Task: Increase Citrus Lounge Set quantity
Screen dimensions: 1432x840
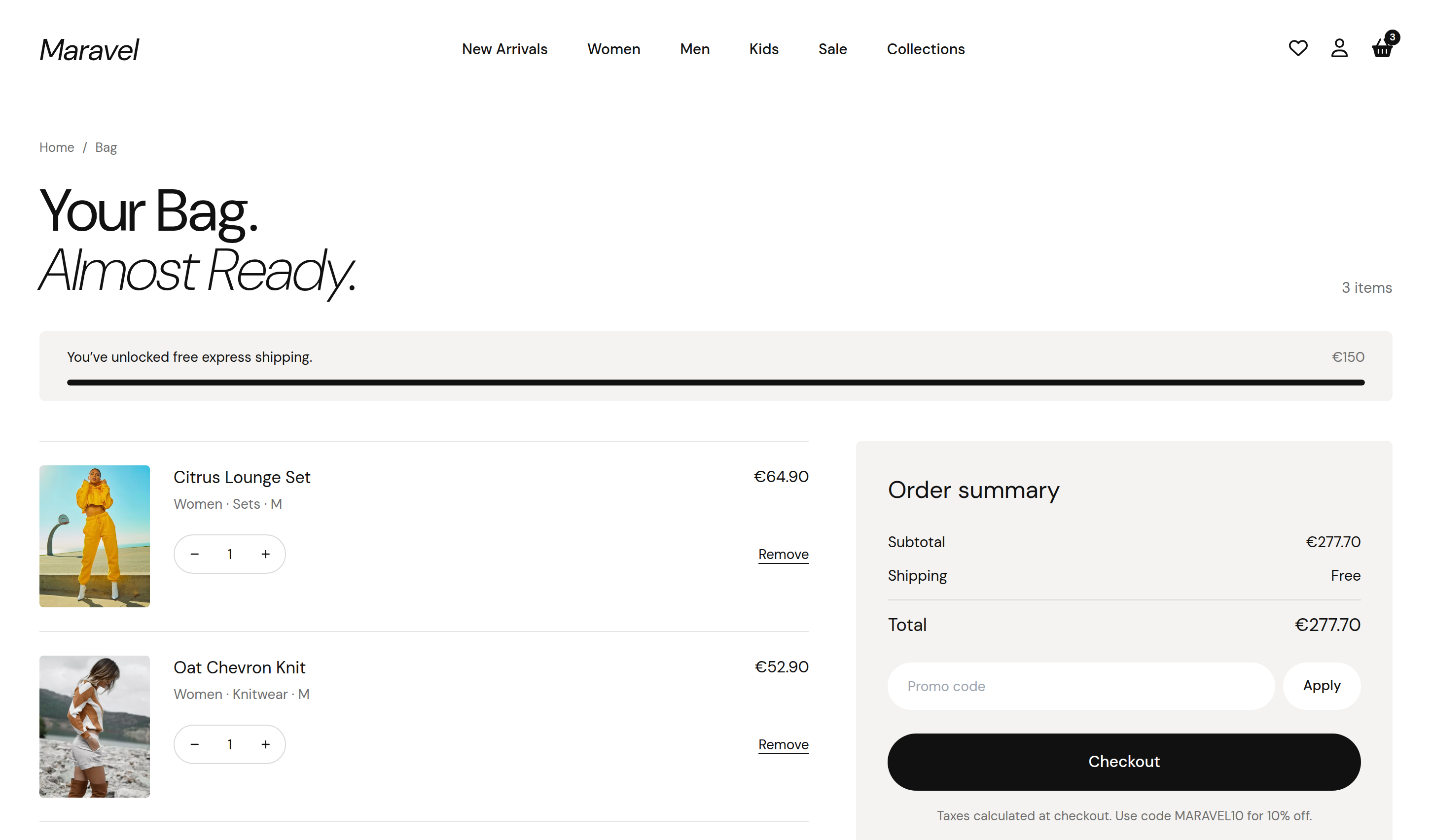Action: click(x=265, y=554)
